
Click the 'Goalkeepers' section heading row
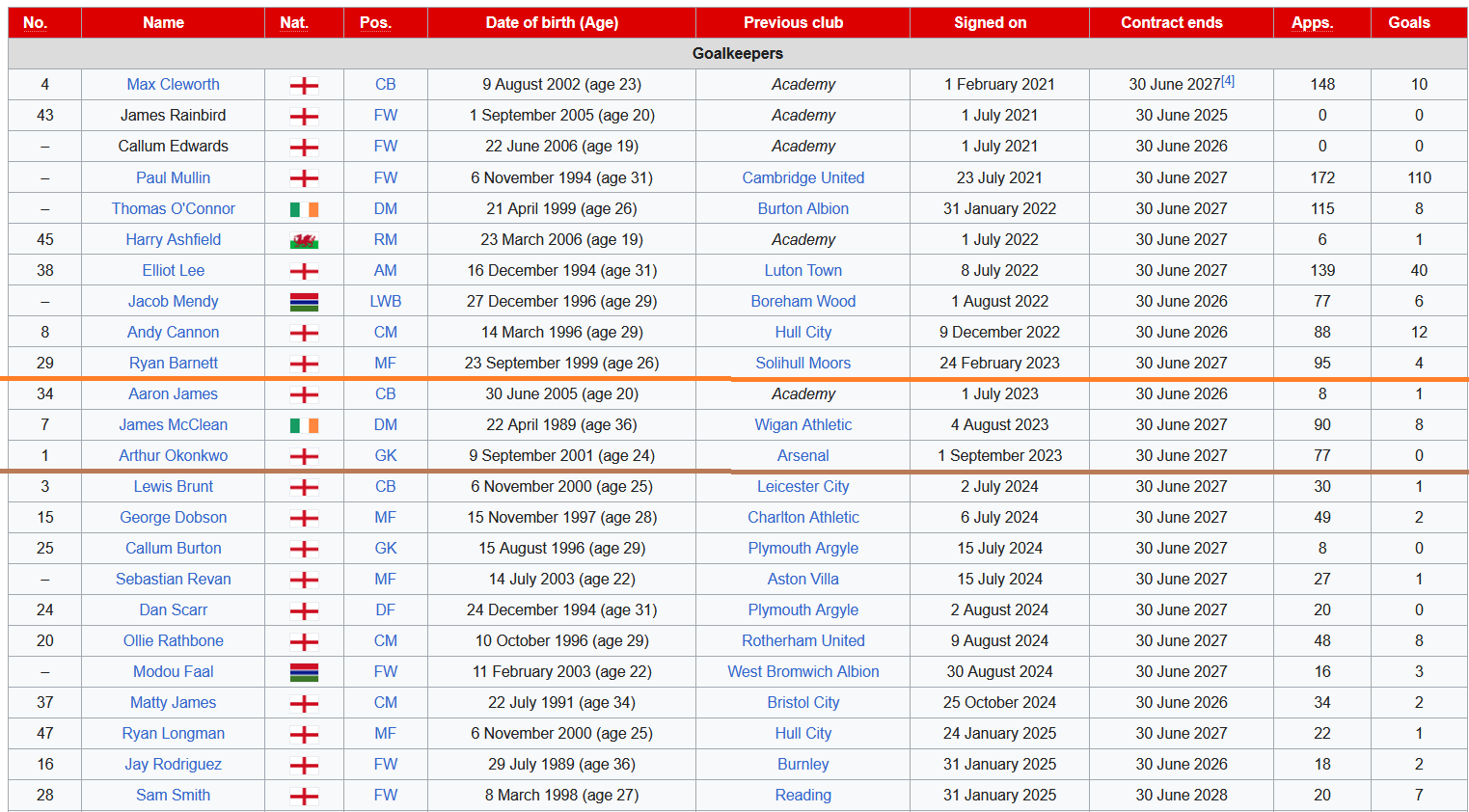[x=738, y=53]
